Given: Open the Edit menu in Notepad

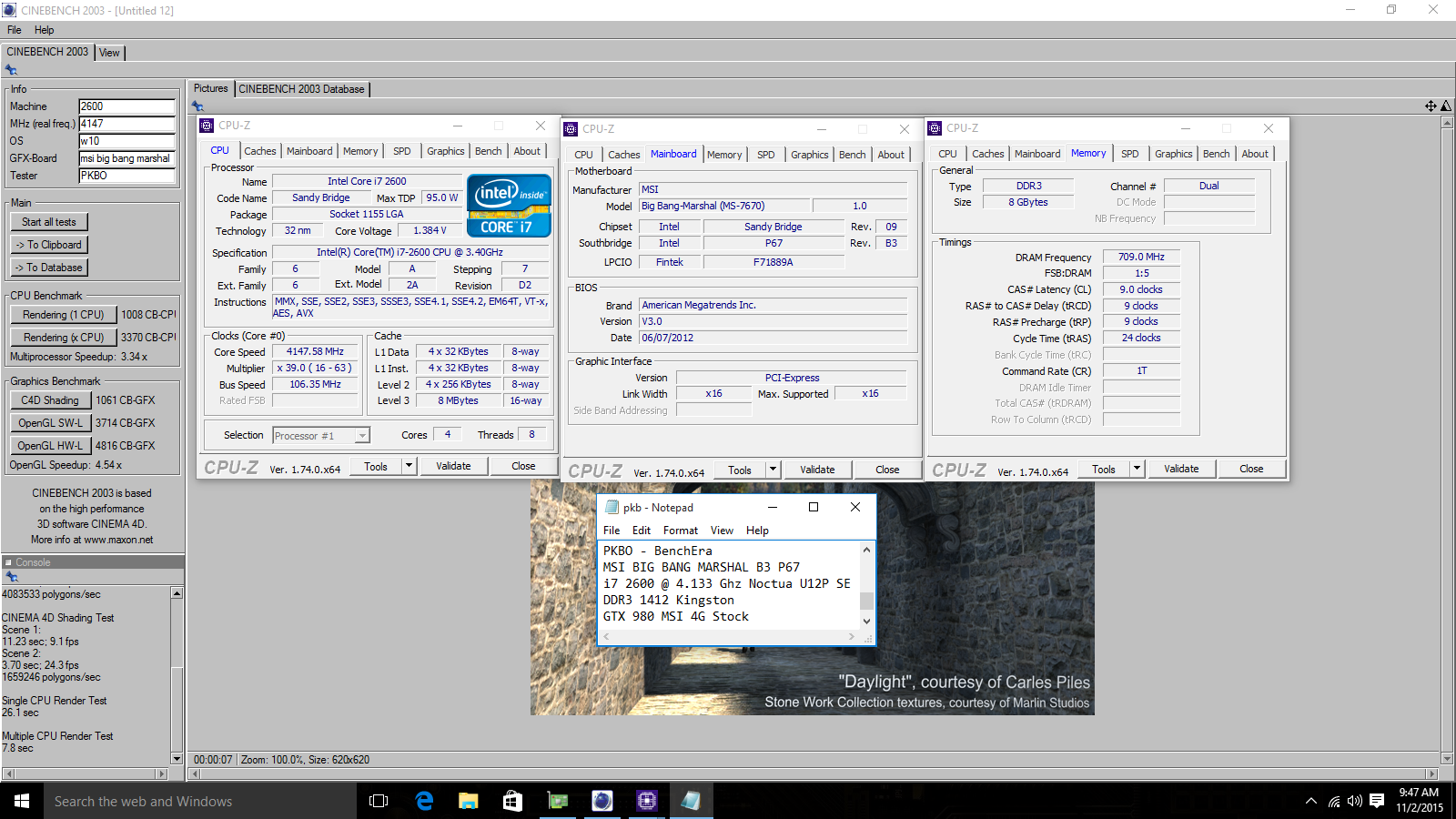Looking at the screenshot, I should click(642, 531).
